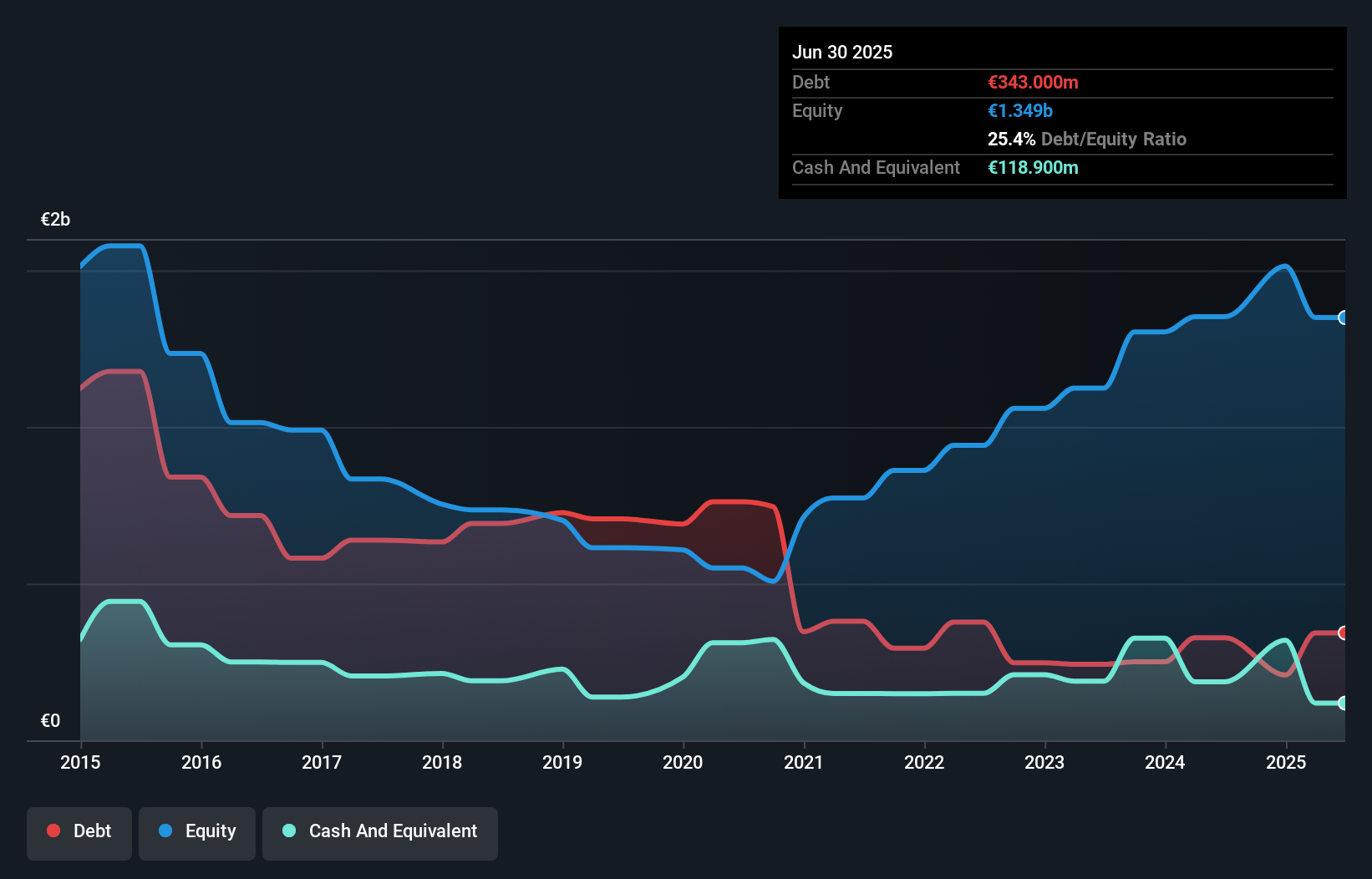Select the 2020 year label
1372x879 pixels.
click(683, 762)
